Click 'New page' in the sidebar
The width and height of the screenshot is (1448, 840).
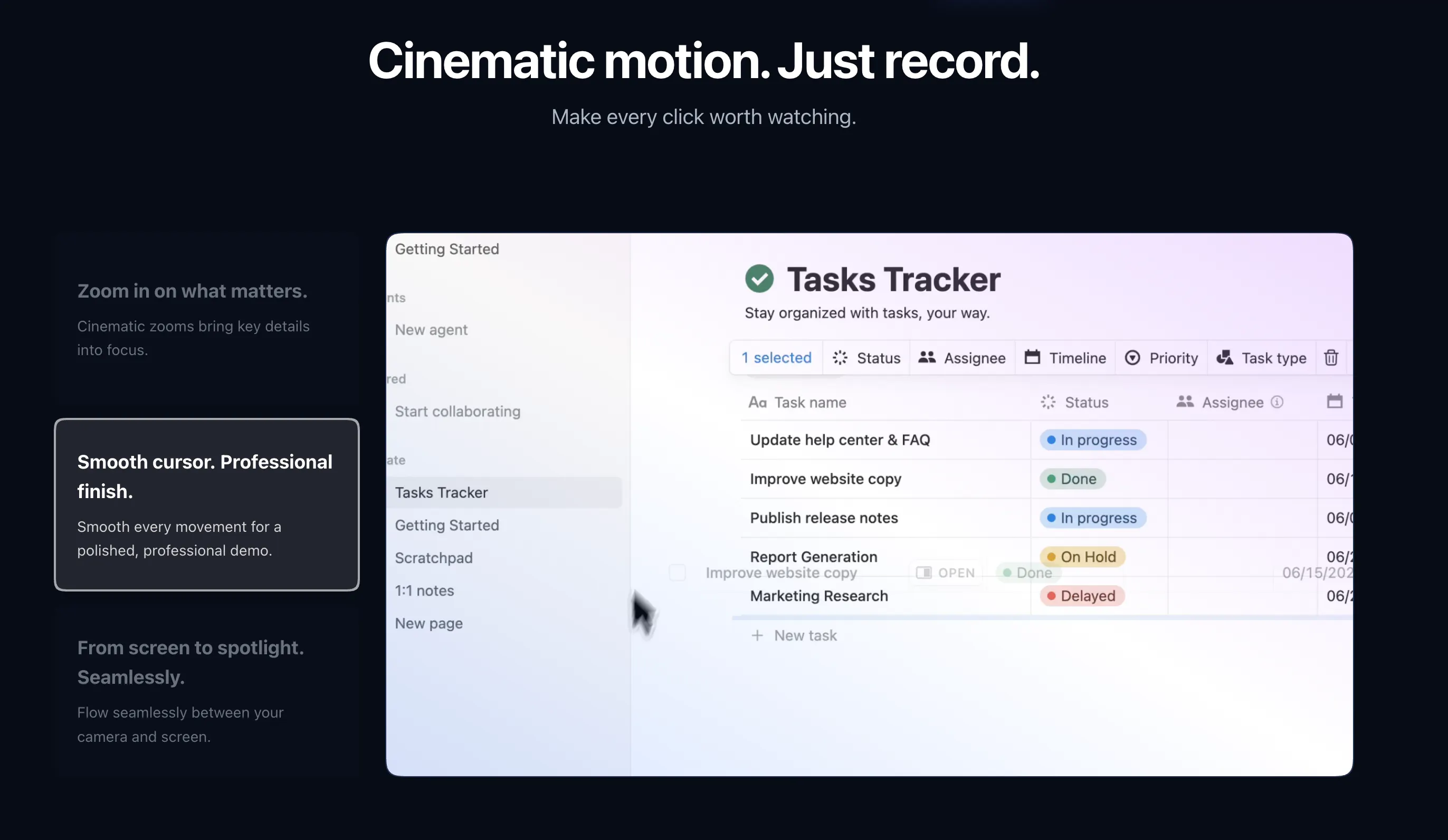(428, 623)
